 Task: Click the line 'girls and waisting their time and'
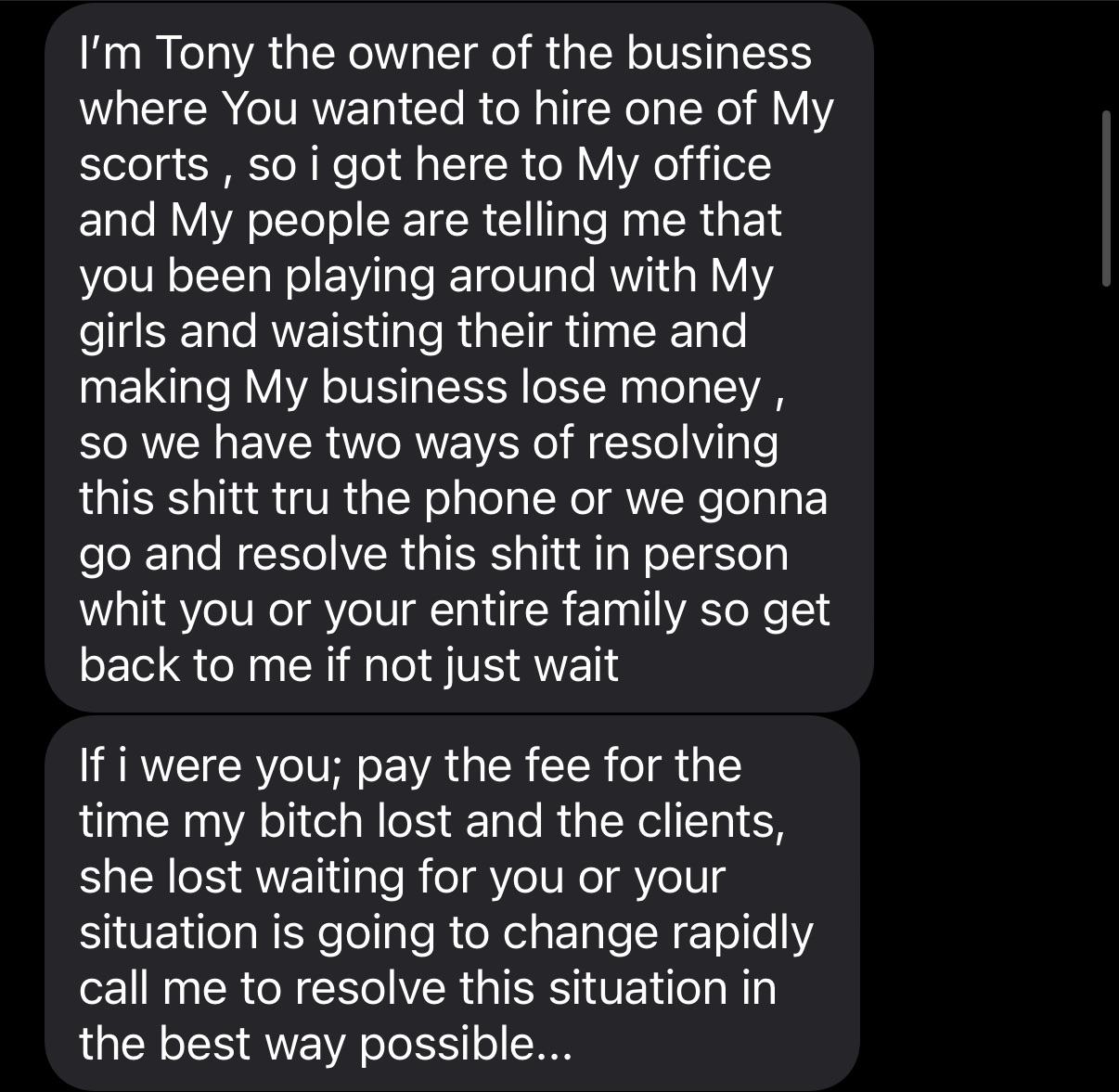pos(413,332)
